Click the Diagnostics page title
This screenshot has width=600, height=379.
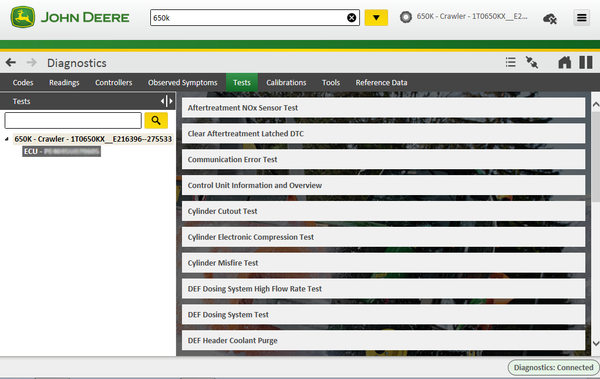pyautogui.click(x=77, y=63)
